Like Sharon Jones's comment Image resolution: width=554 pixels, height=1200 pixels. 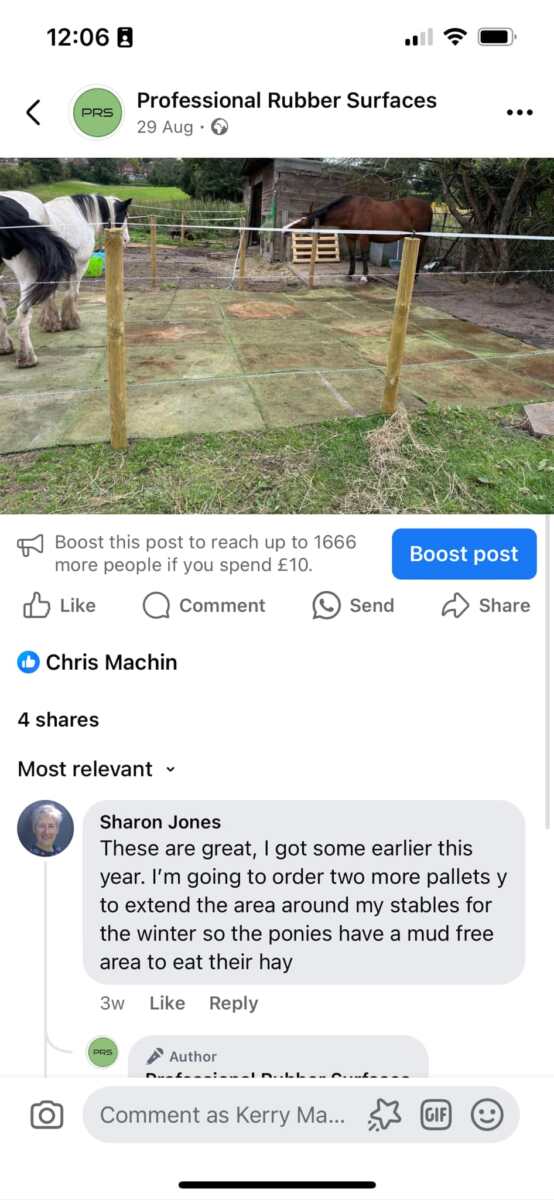click(167, 1003)
